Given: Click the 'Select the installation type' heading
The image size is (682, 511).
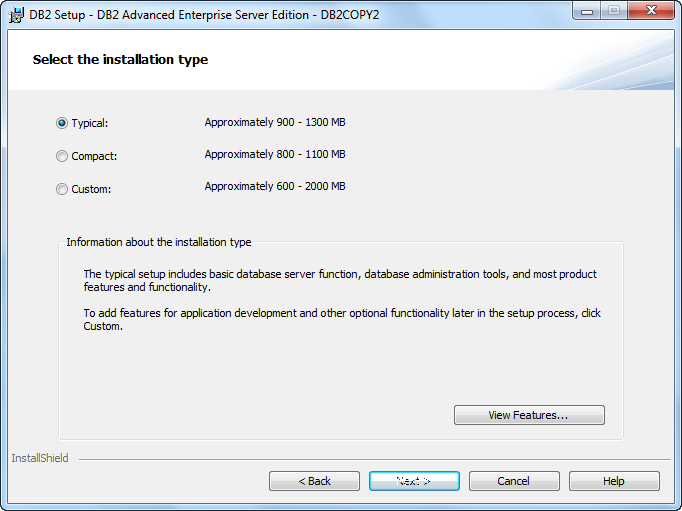Looking at the screenshot, I should tap(120, 60).
